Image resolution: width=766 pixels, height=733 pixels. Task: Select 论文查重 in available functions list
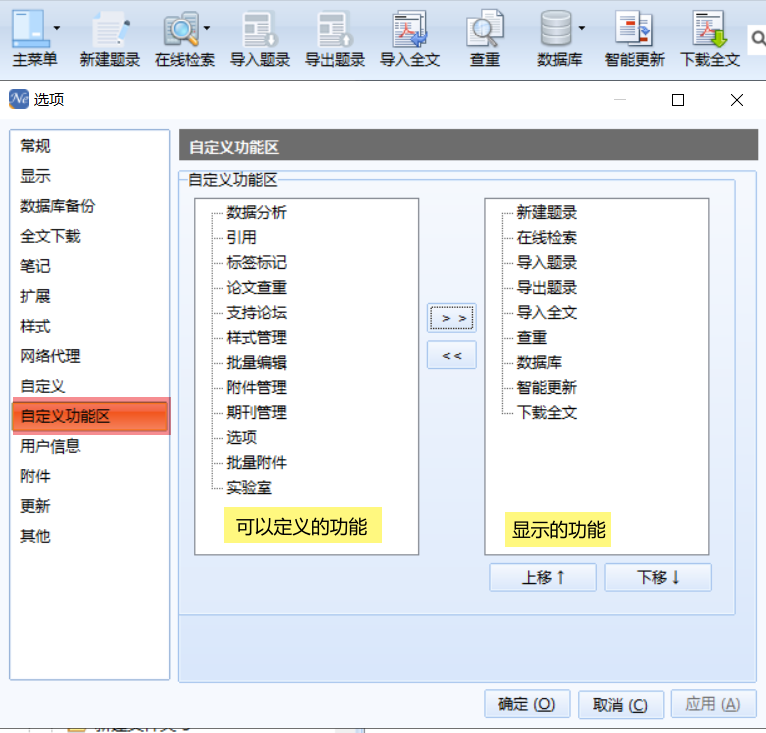coord(256,287)
